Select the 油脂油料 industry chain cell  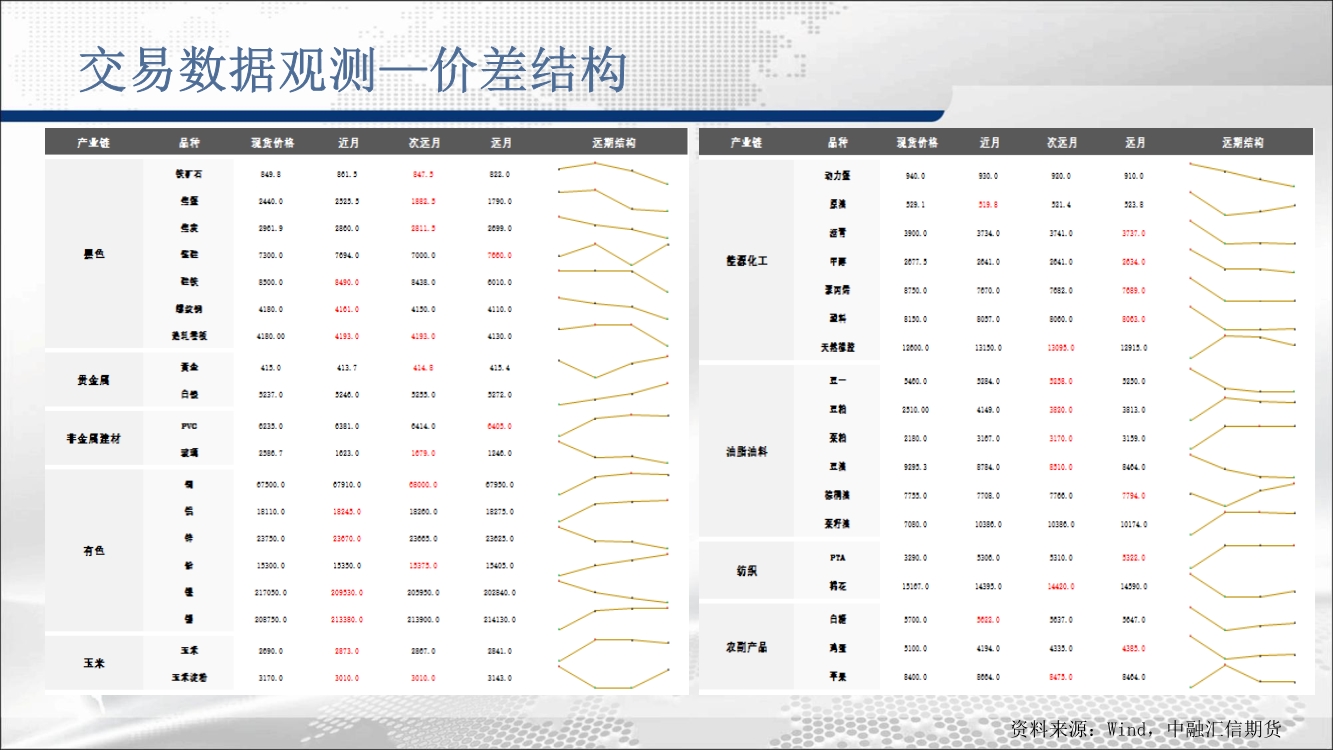pyautogui.click(x=746, y=451)
